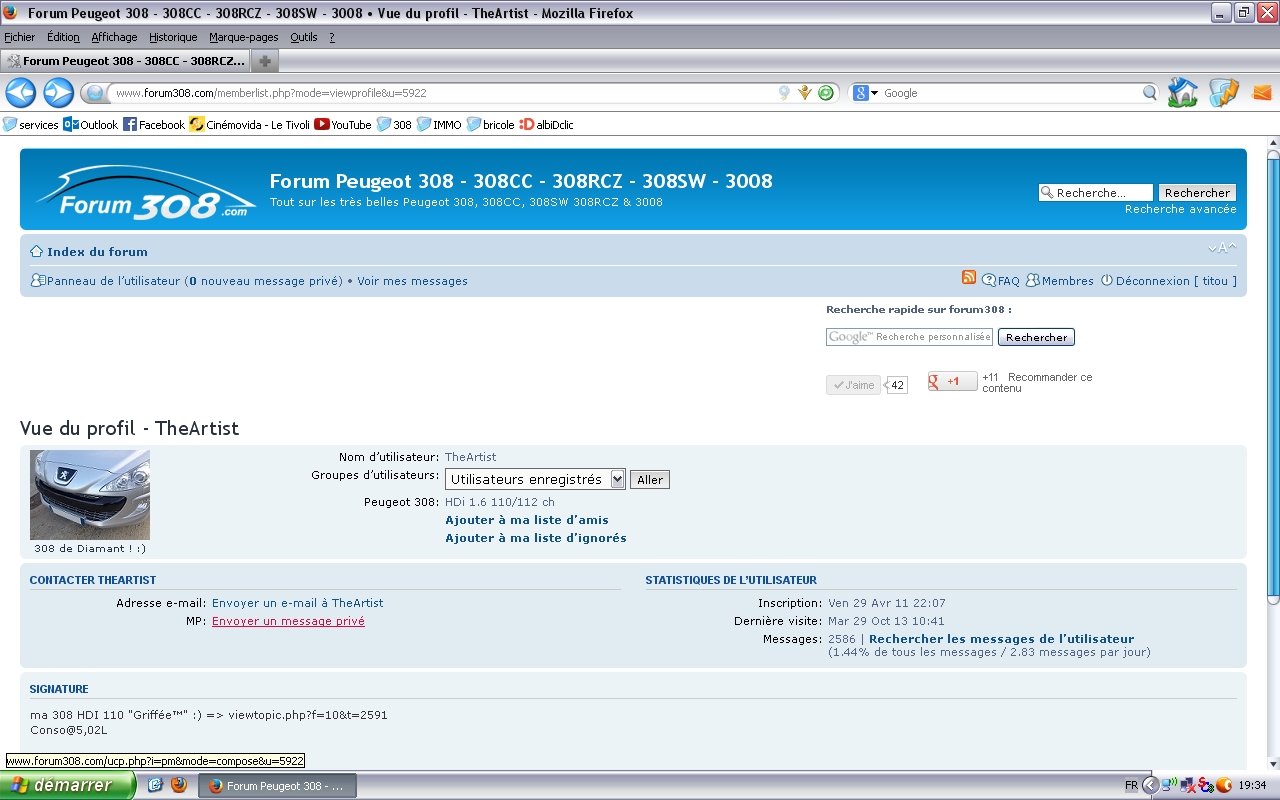Click the Aller button
This screenshot has height=800, width=1280.
coord(649,480)
